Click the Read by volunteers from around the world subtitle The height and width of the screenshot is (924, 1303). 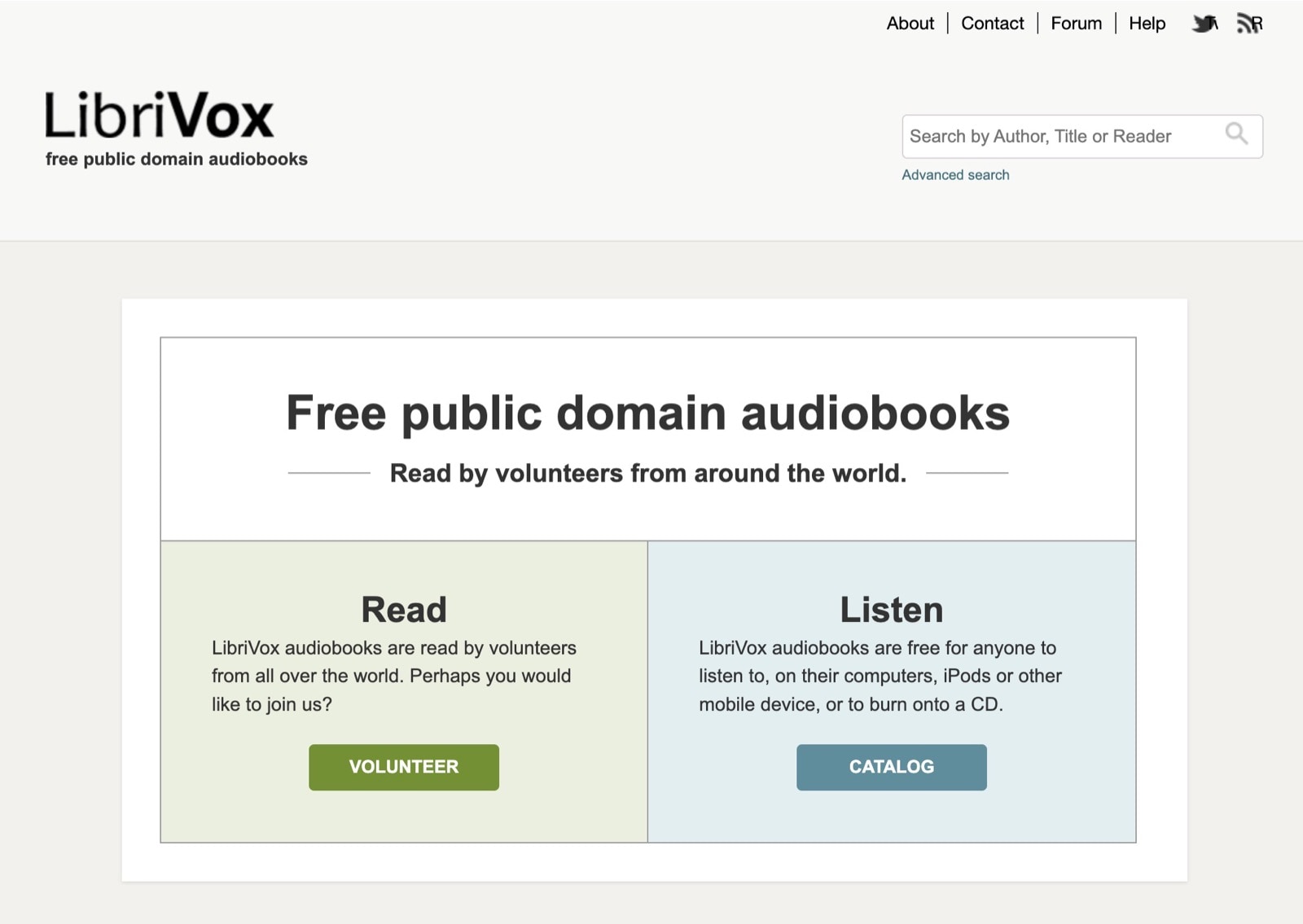[x=647, y=473]
